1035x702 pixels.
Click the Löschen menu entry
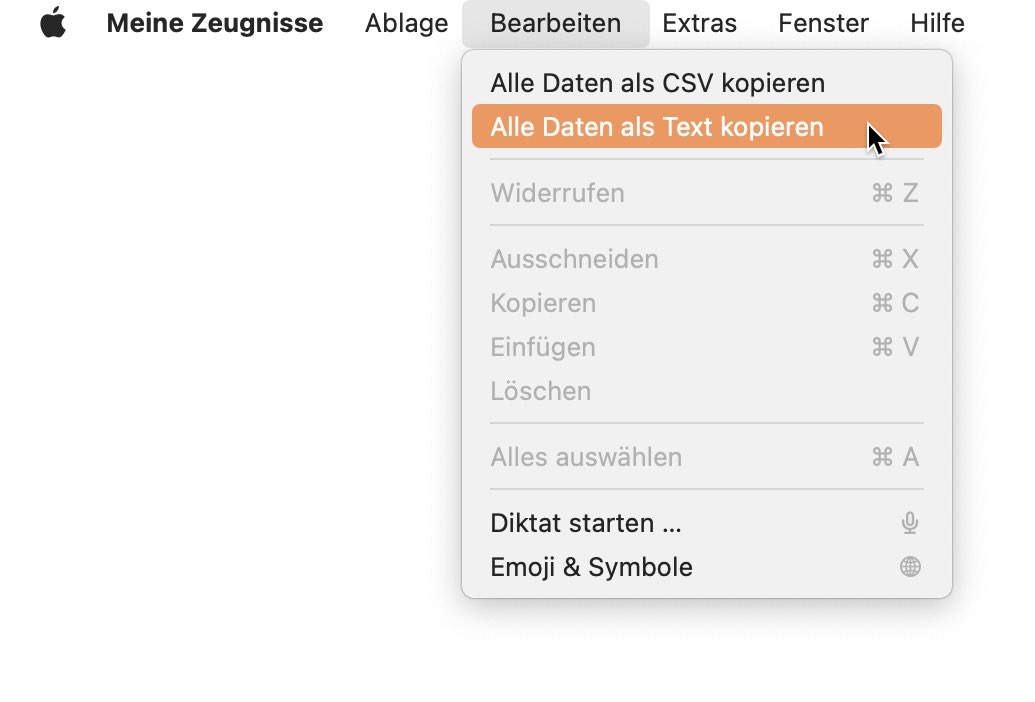pyautogui.click(x=706, y=391)
